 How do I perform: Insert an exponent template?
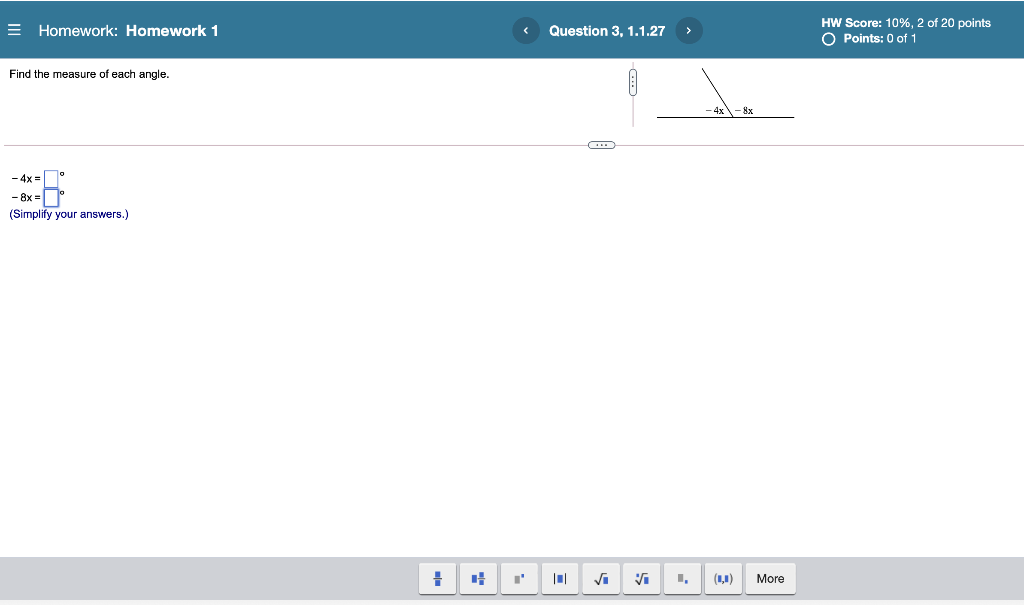click(519, 579)
